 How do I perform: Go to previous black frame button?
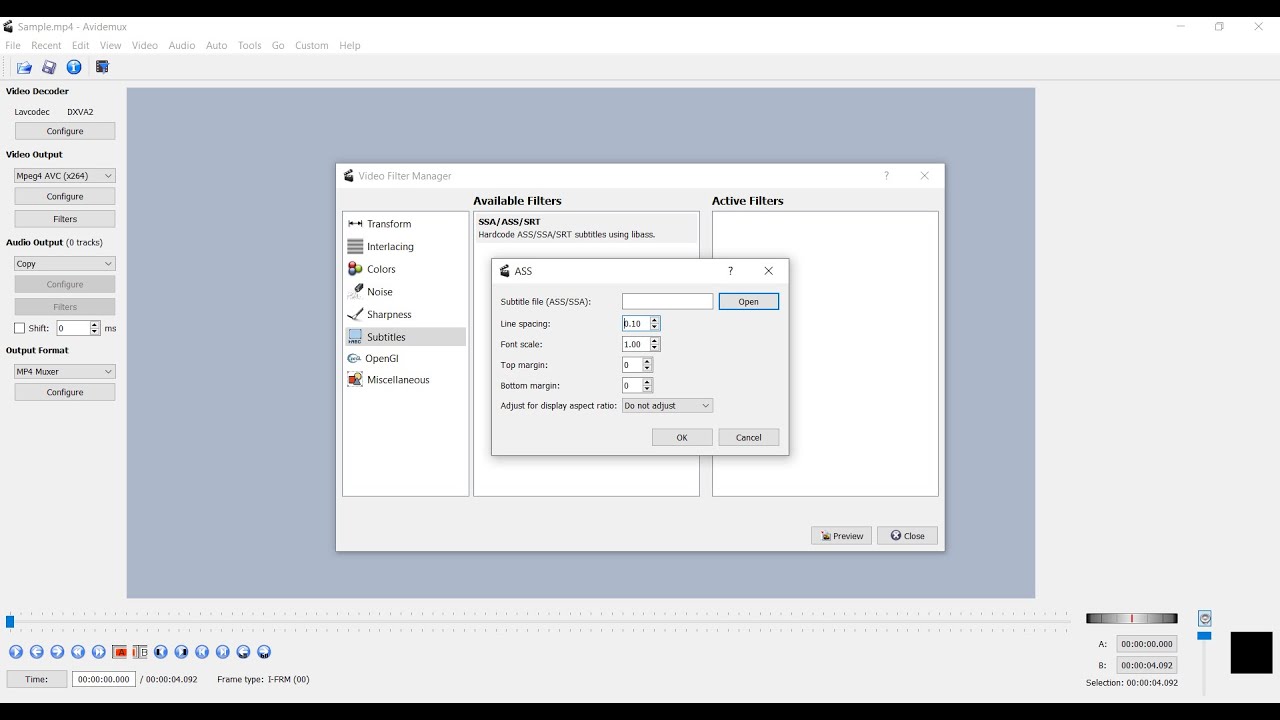161,652
